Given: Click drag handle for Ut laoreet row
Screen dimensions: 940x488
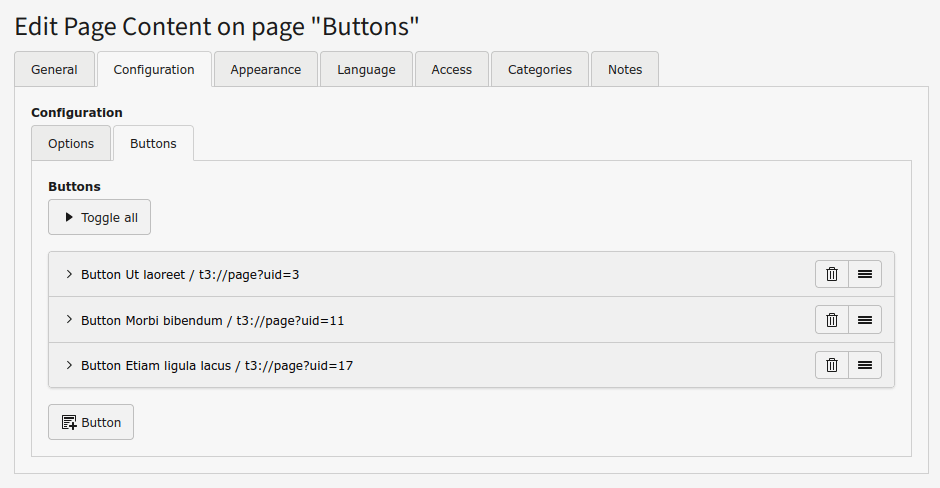Looking at the screenshot, I should point(865,274).
